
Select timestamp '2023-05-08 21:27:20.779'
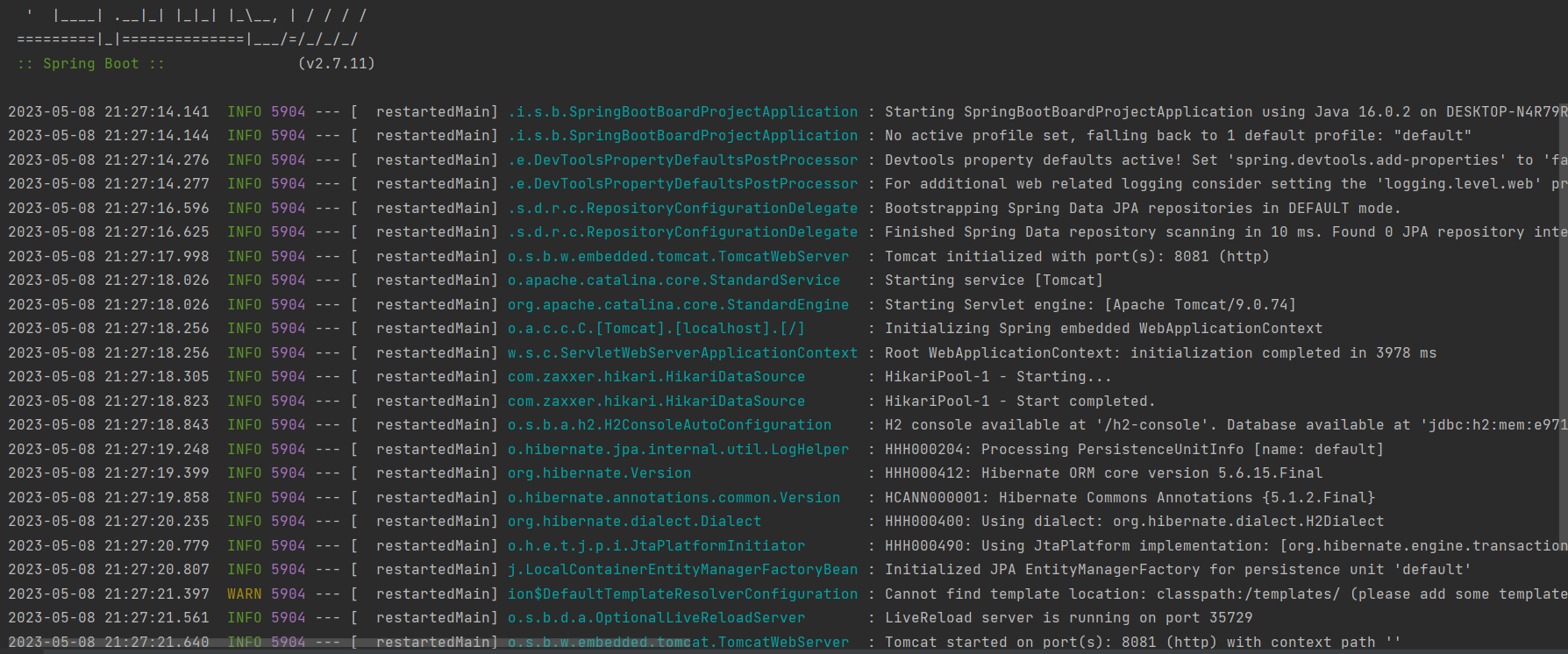click(x=109, y=545)
